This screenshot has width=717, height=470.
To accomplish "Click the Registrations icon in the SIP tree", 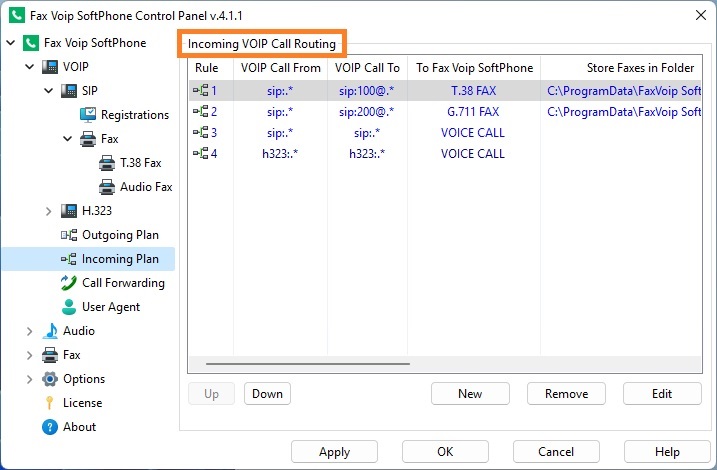I will [88, 115].
